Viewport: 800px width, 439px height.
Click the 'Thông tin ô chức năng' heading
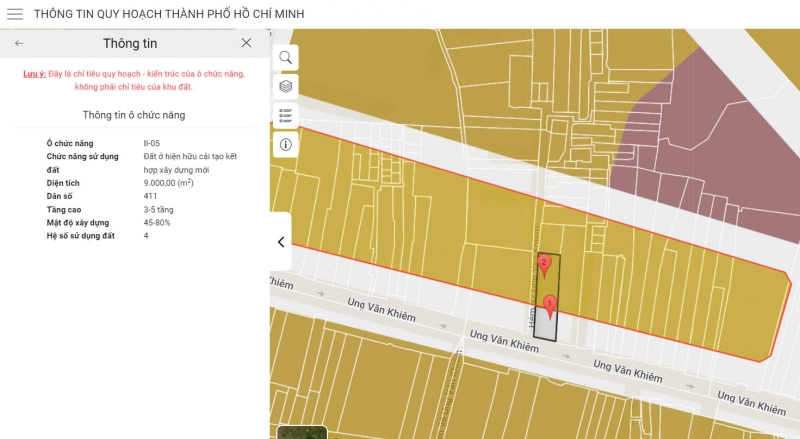(133, 115)
